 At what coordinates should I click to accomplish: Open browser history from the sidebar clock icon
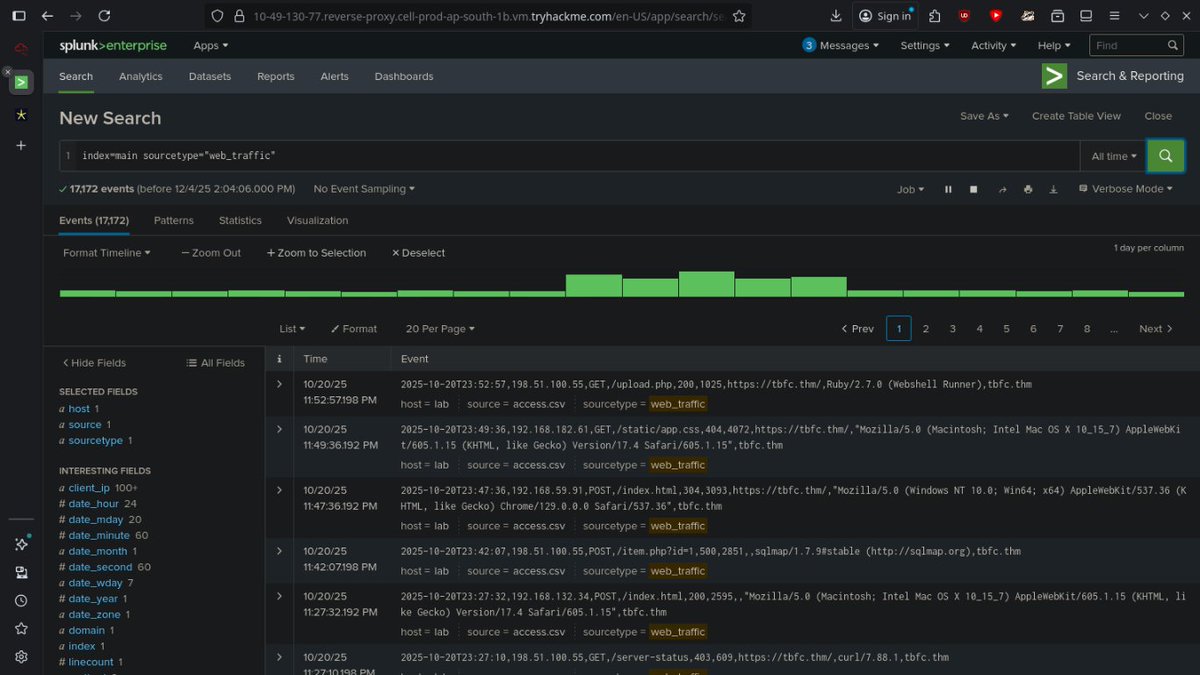(21, 601)
